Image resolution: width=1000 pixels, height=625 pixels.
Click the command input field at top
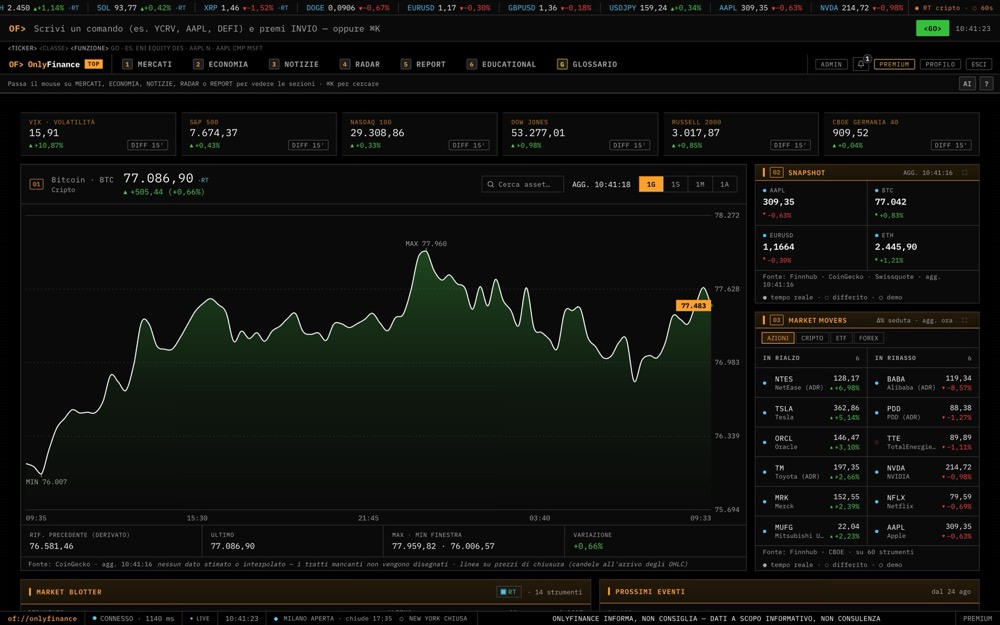pyautogui.click(x=469, y=29)
